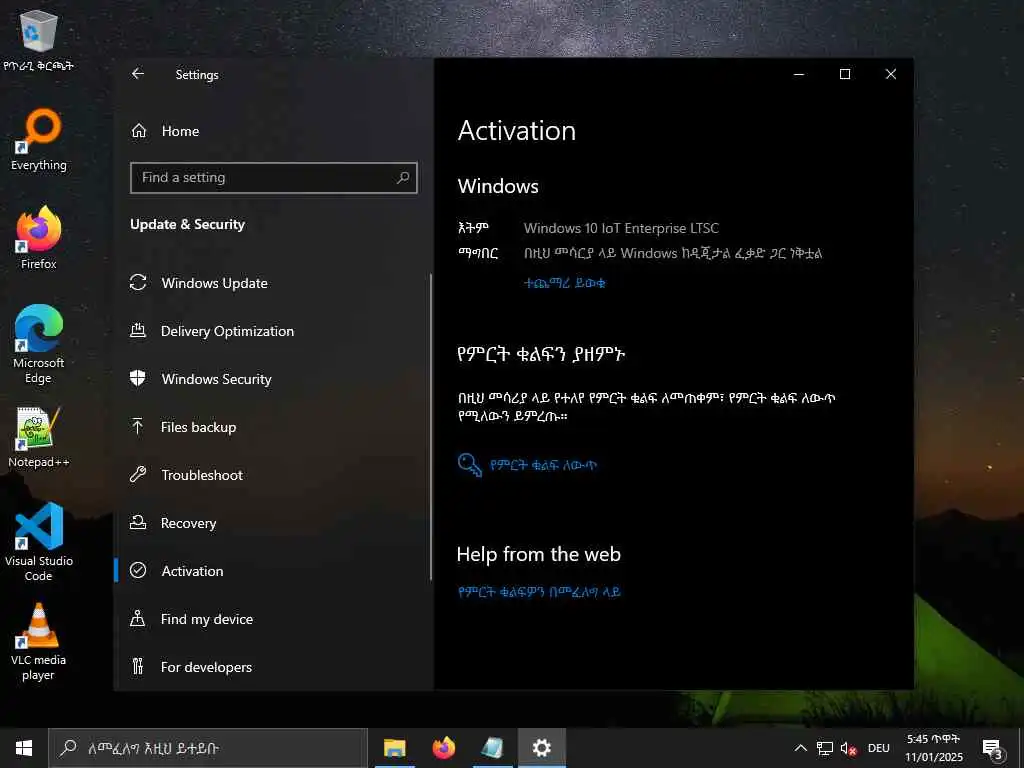Open the Everything desktop shortcut
1024x768 pixels.
coord(39,140)
